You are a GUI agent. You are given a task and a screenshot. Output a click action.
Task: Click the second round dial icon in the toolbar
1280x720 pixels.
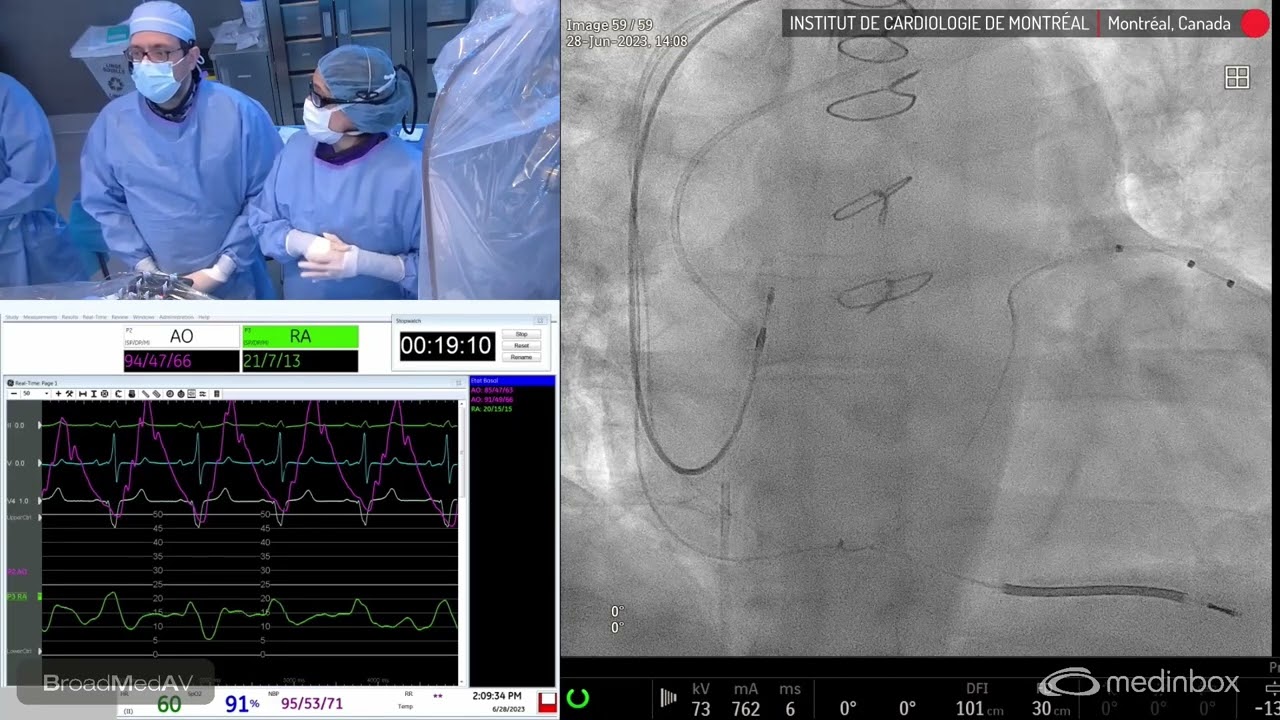181,394
